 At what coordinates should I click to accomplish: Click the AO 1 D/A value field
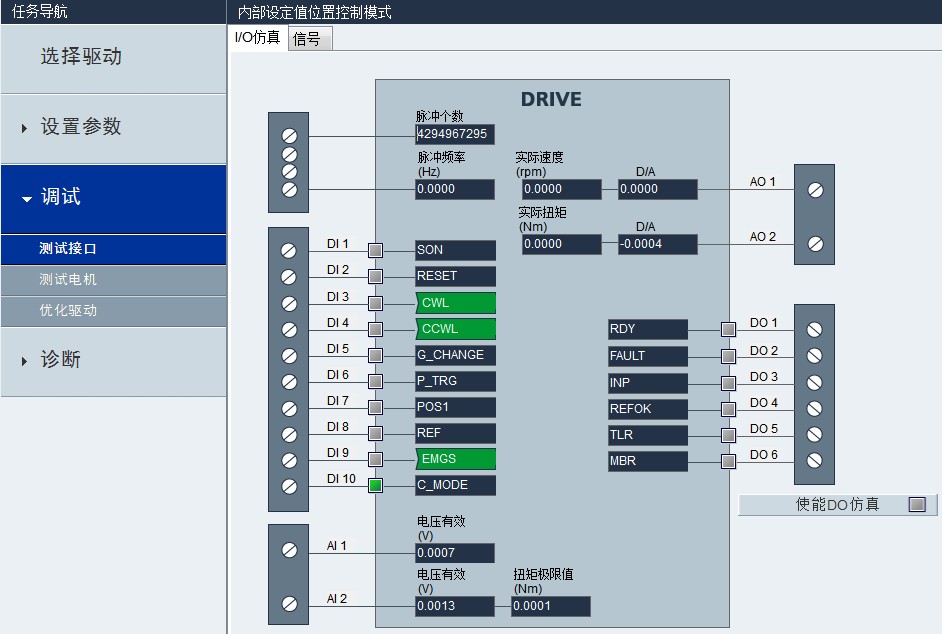(658, 189)
